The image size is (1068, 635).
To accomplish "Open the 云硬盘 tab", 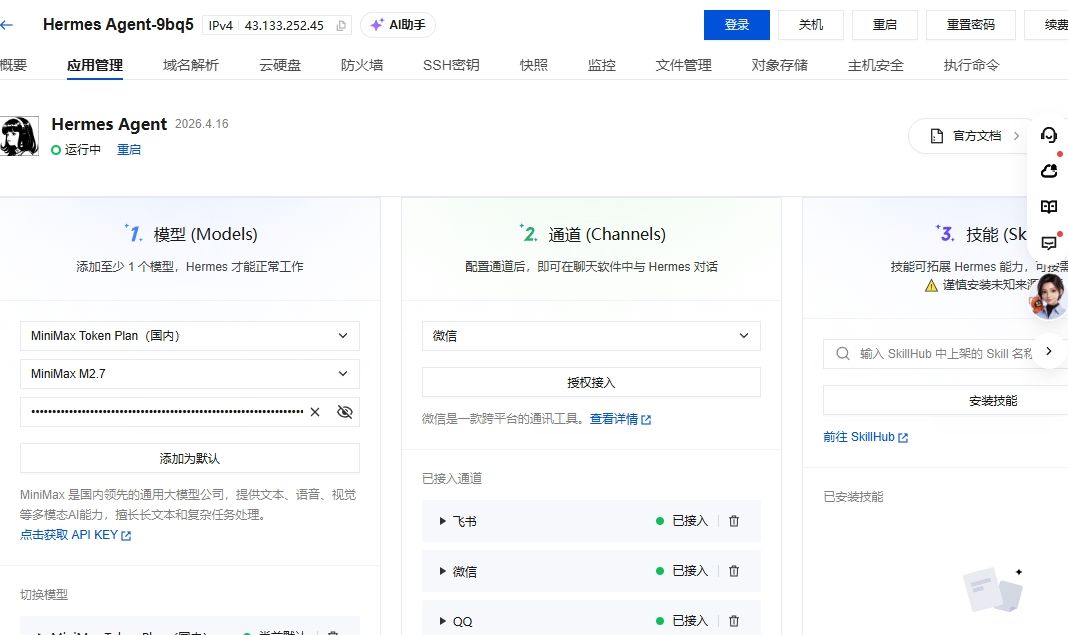I will (280, 65).
